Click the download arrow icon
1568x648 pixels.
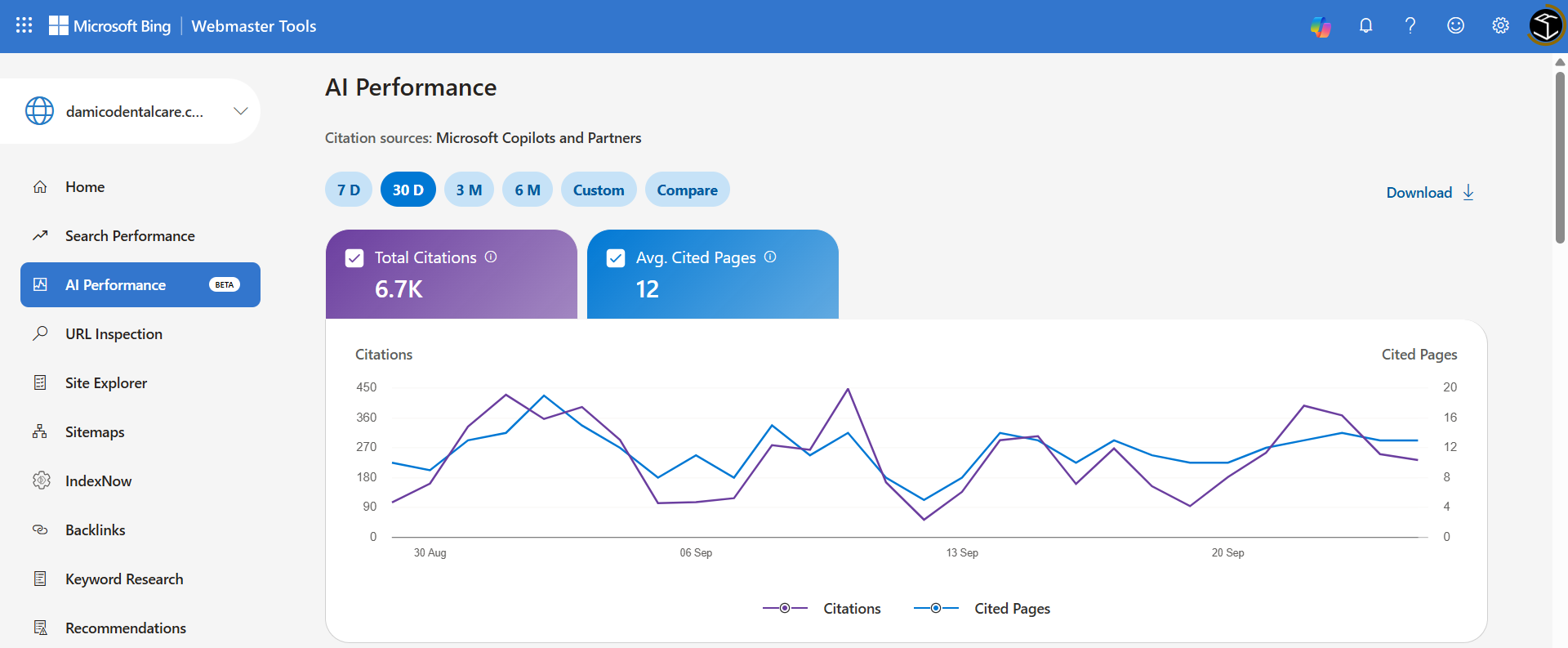pos(1468,192)
